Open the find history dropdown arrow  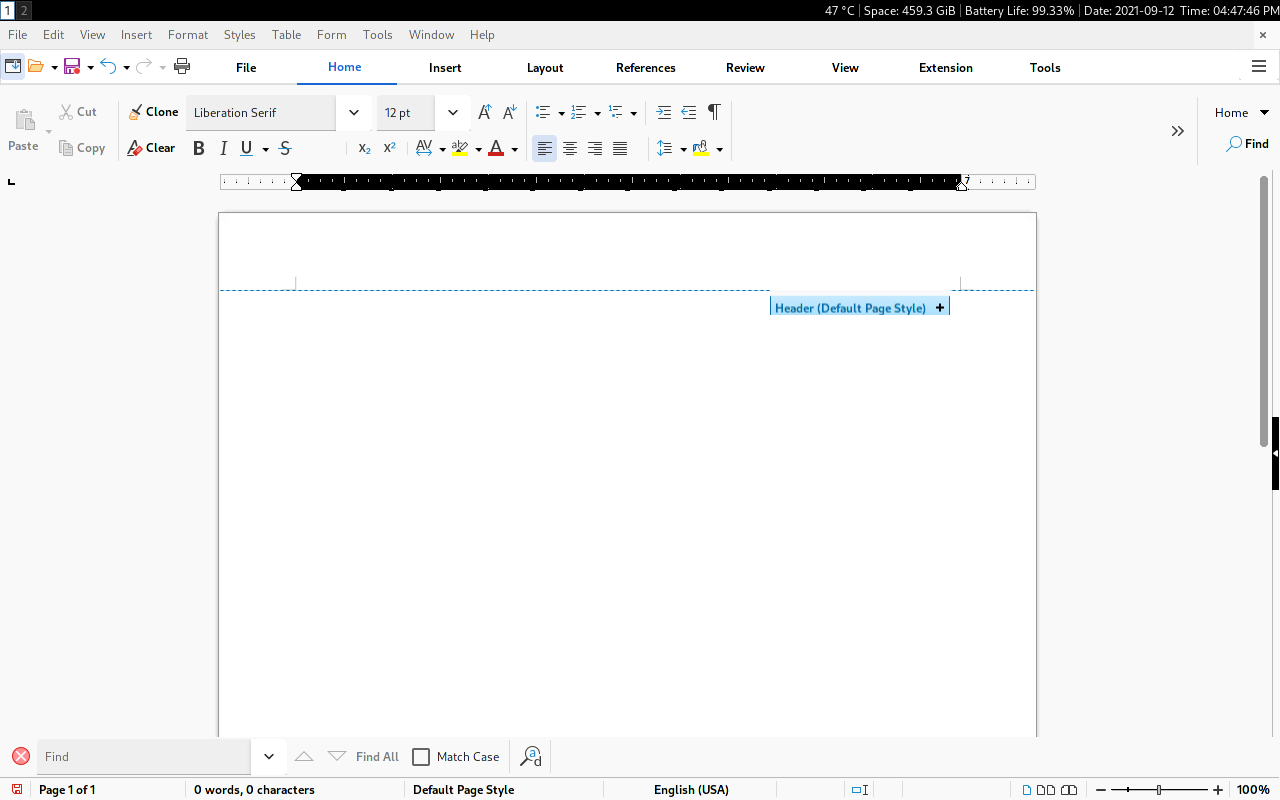pyautogui.click(x=268, y=757)
